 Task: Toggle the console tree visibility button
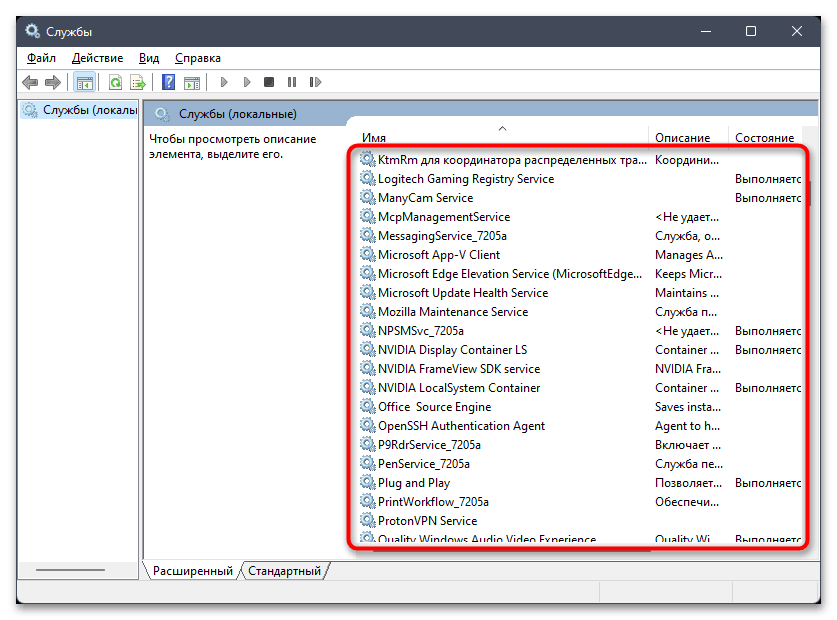pos(85,82)
